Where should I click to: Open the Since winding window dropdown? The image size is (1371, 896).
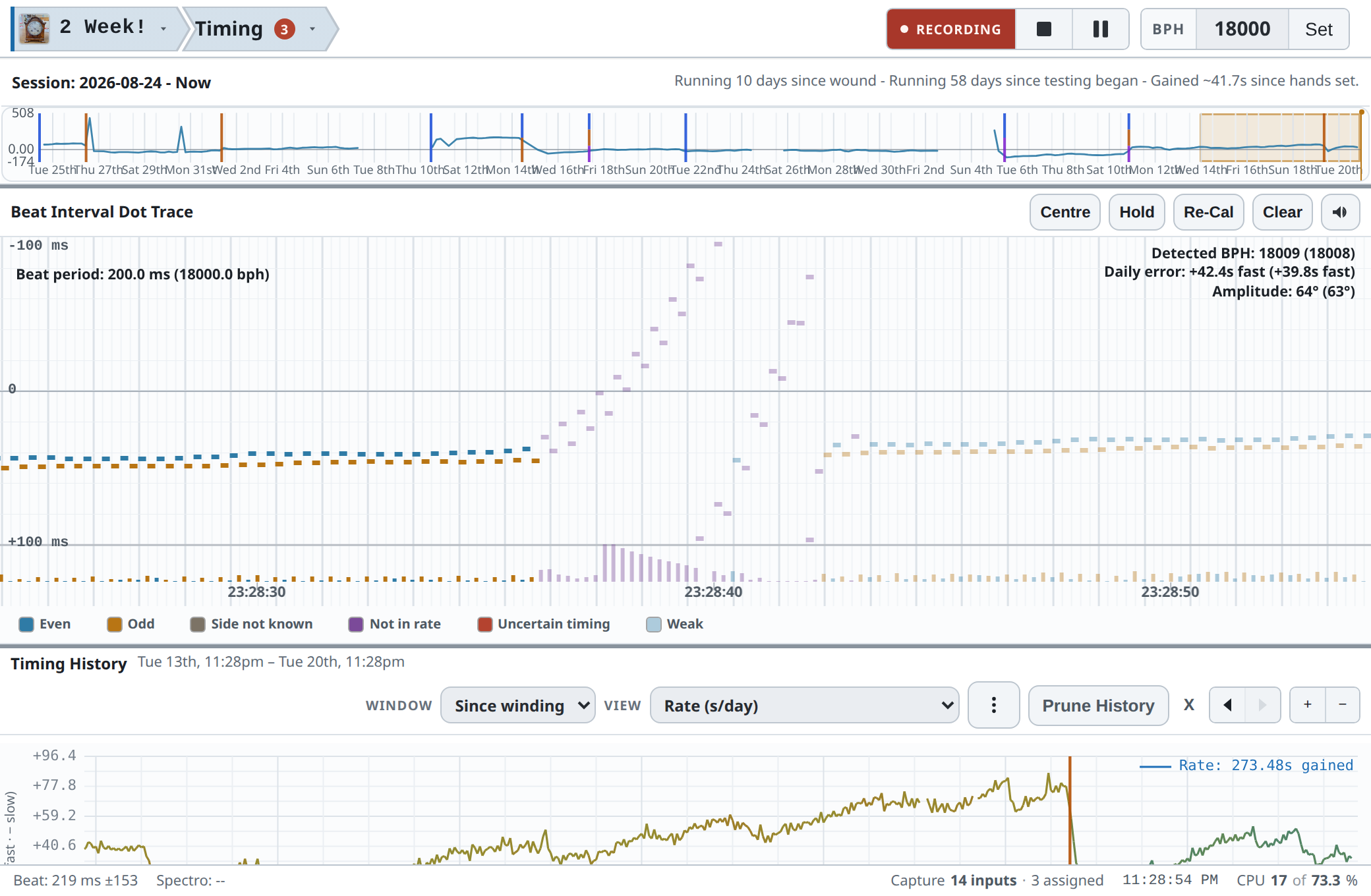point(518,706)
